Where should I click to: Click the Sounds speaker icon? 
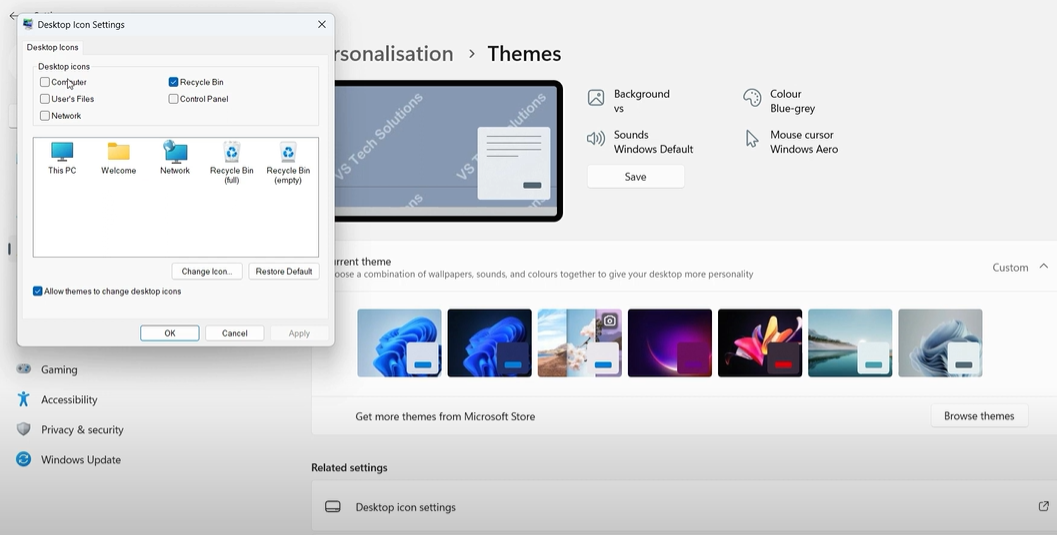pos(596,139)
